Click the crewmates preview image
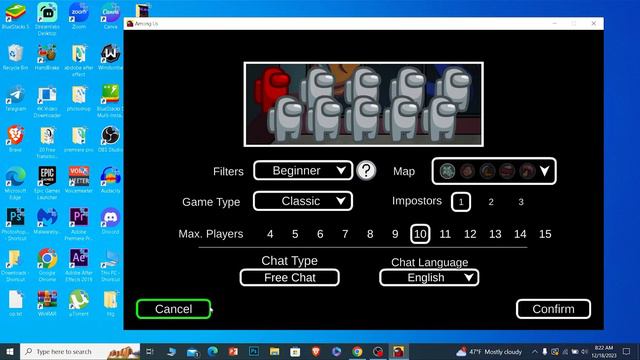This screenshot has width=640, height=360. pos(364,104)
